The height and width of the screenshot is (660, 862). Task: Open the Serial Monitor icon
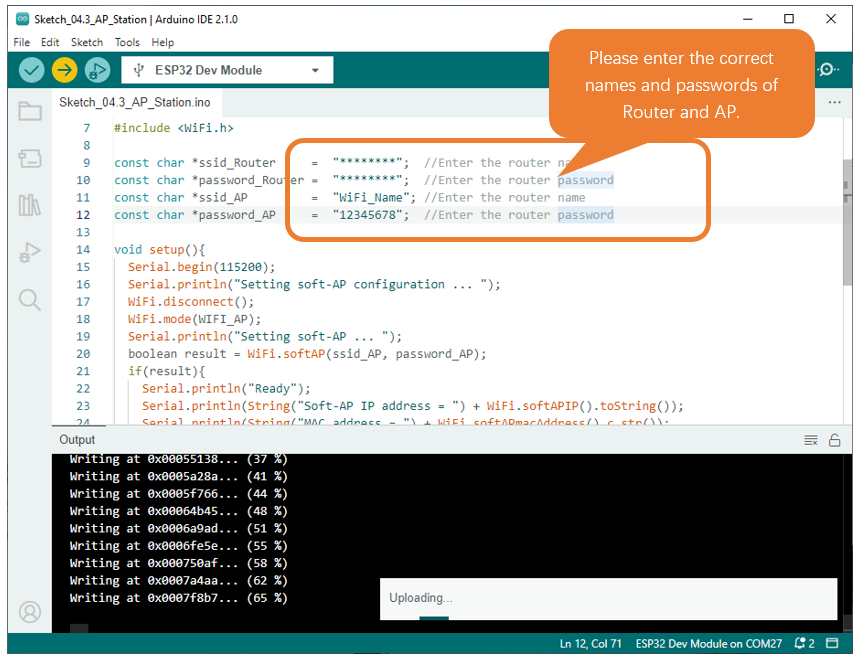tap(828, 70)
